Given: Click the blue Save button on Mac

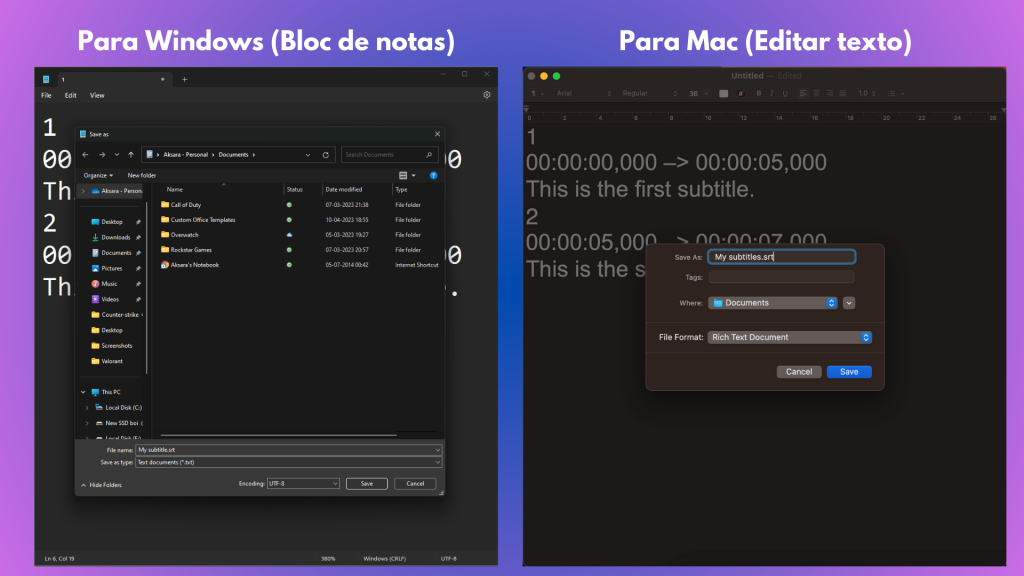Looking at the screenshot, I should (x=849, y=371).
